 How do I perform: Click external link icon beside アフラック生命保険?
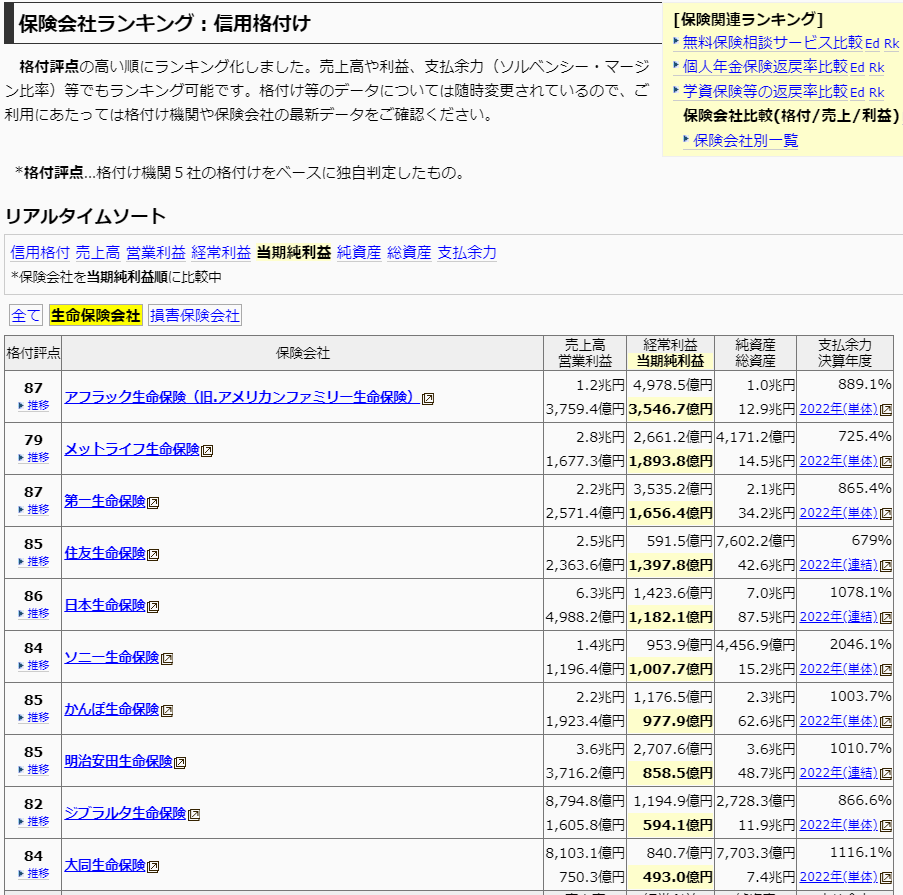[x=428, y=399]
